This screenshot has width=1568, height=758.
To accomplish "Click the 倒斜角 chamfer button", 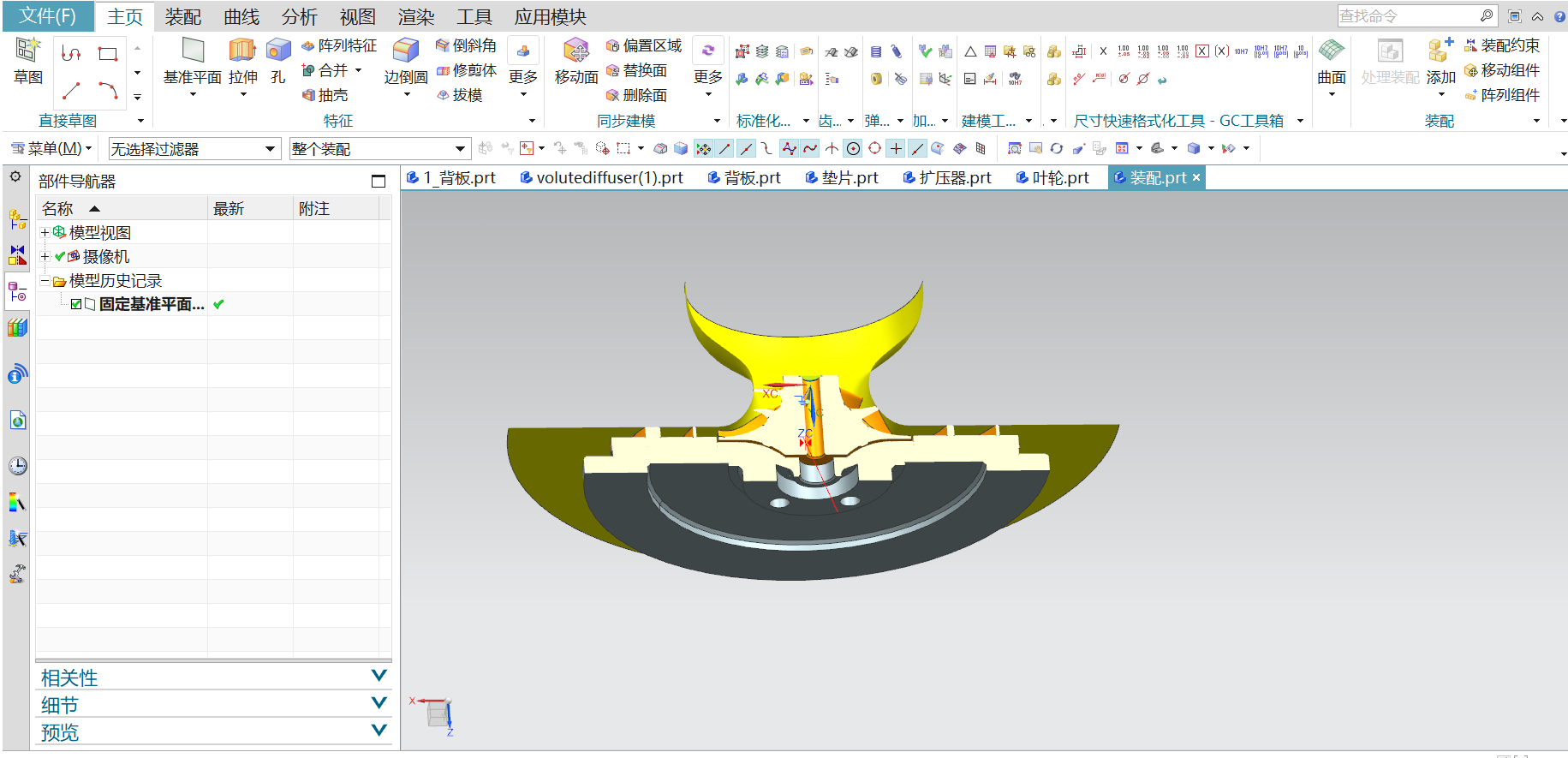I will (466, 45).
